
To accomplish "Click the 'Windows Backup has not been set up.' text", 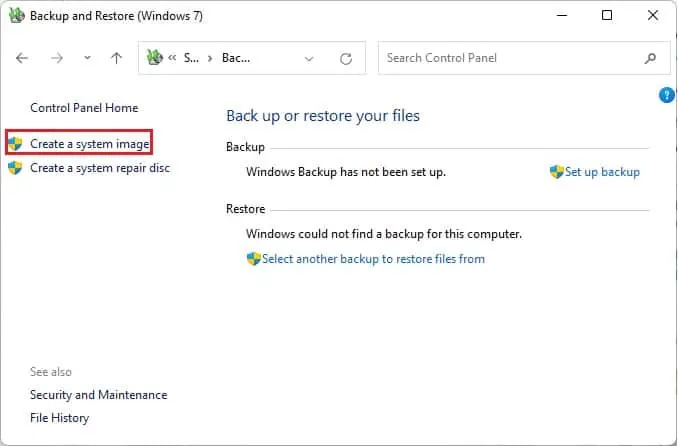I will (346, 172).
